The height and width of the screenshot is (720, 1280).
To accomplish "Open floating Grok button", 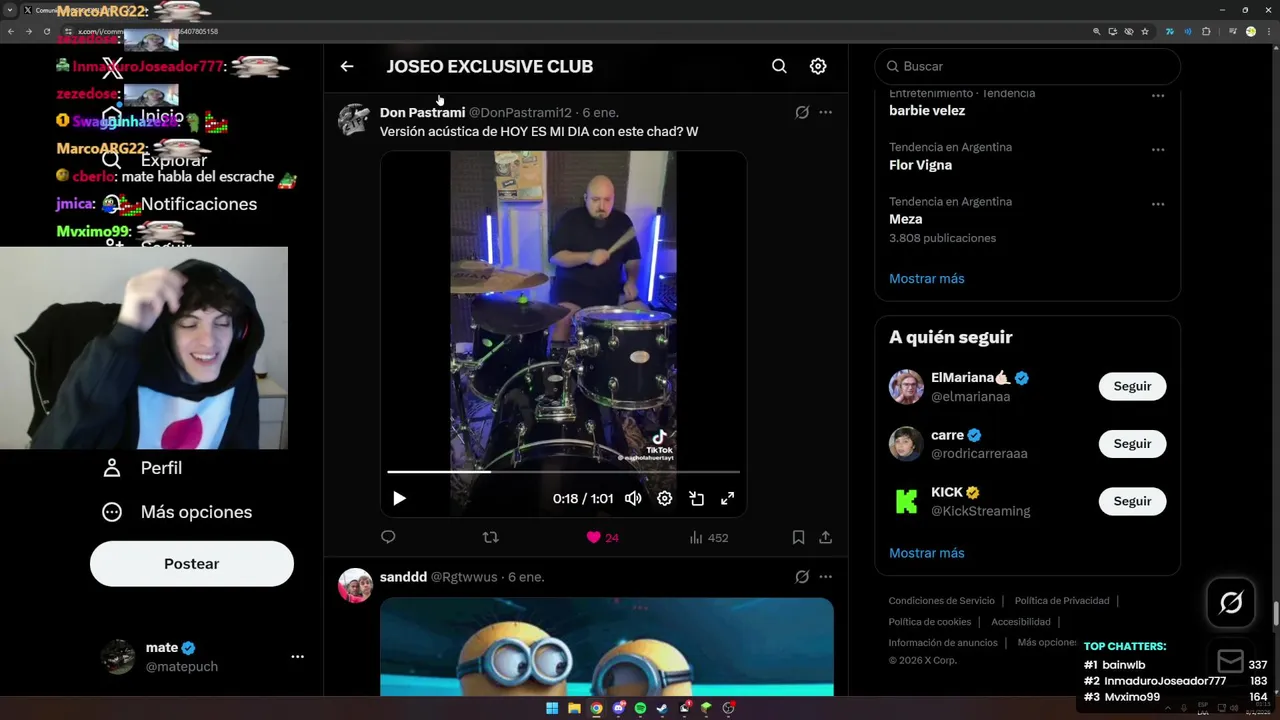I will (x=1231, y=602).
